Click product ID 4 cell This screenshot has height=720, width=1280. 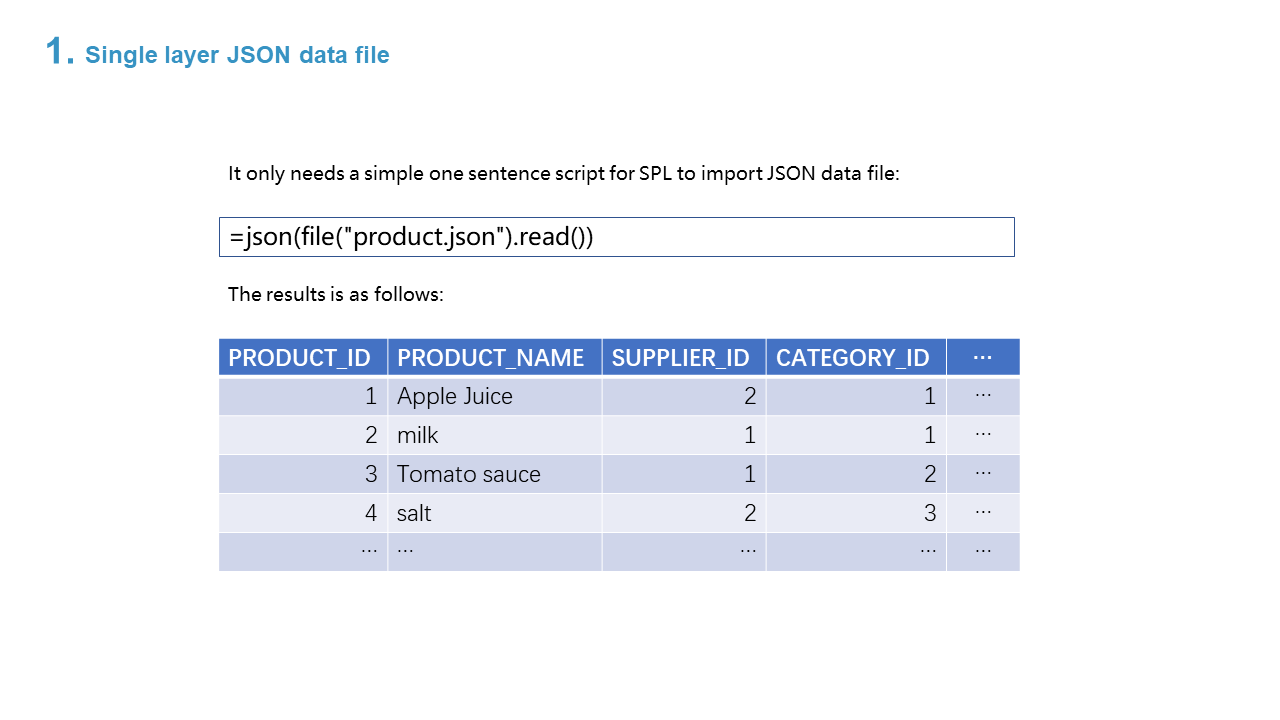[x=302, y=513]
